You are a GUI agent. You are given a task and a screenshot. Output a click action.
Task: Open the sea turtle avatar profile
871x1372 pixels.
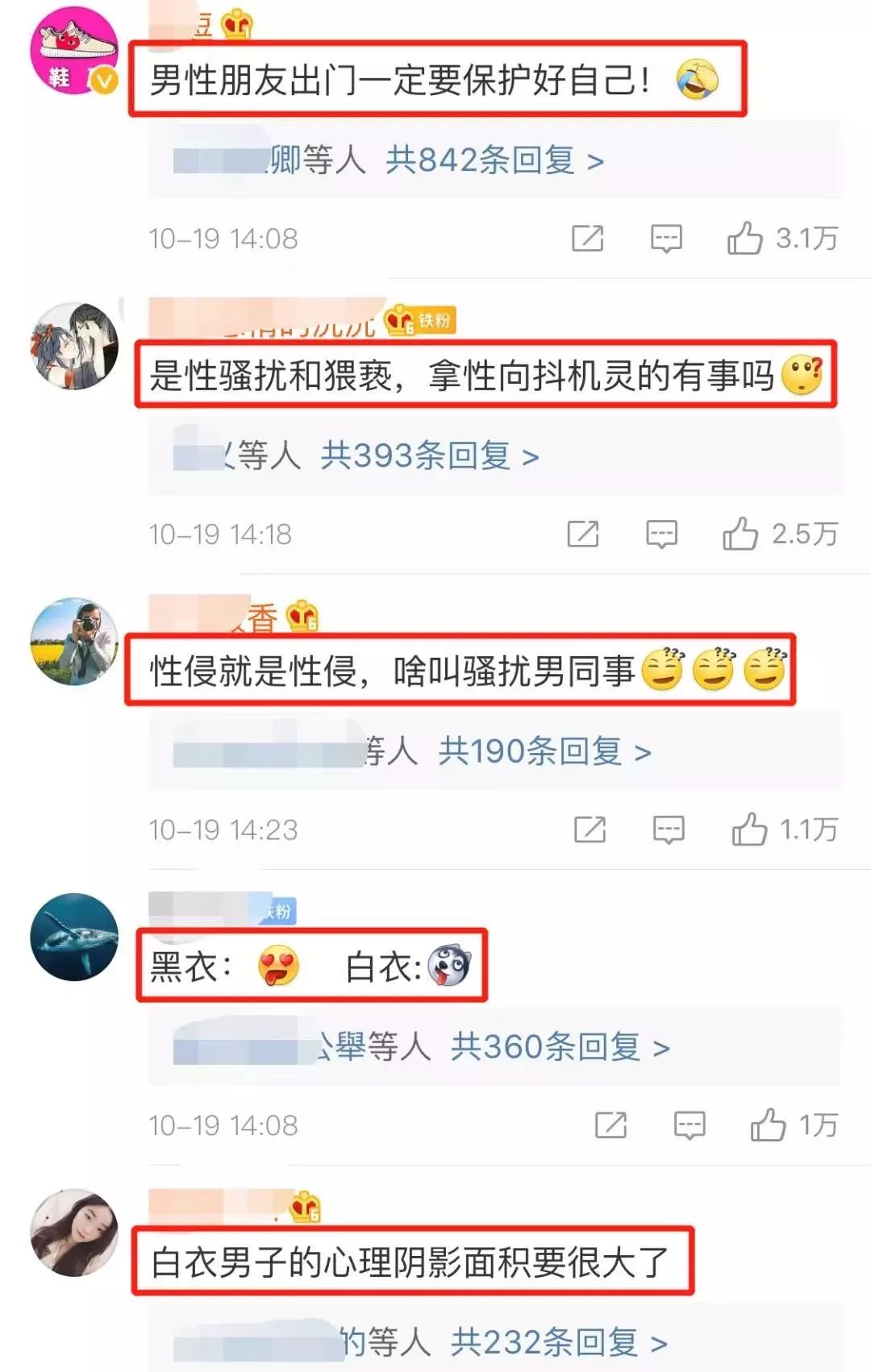click(x=74, y=937)
